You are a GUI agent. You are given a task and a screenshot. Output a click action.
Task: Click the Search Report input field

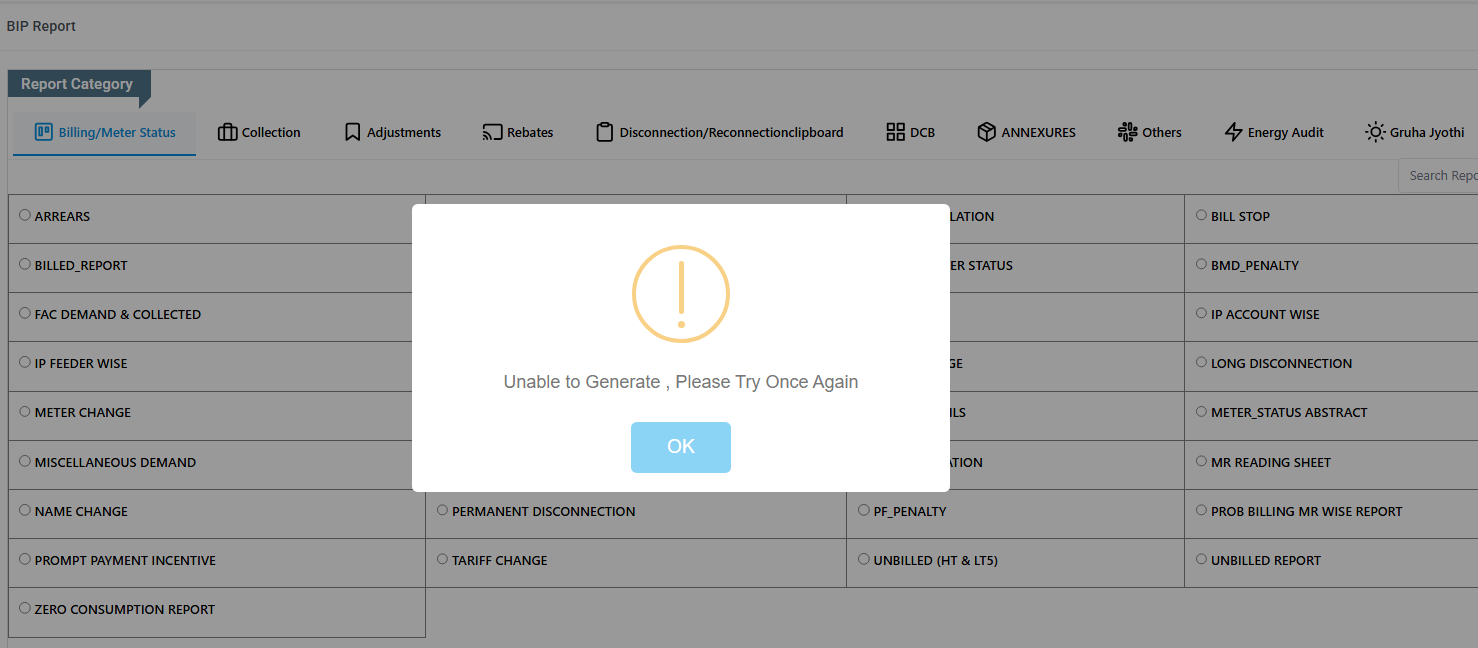1438,175
